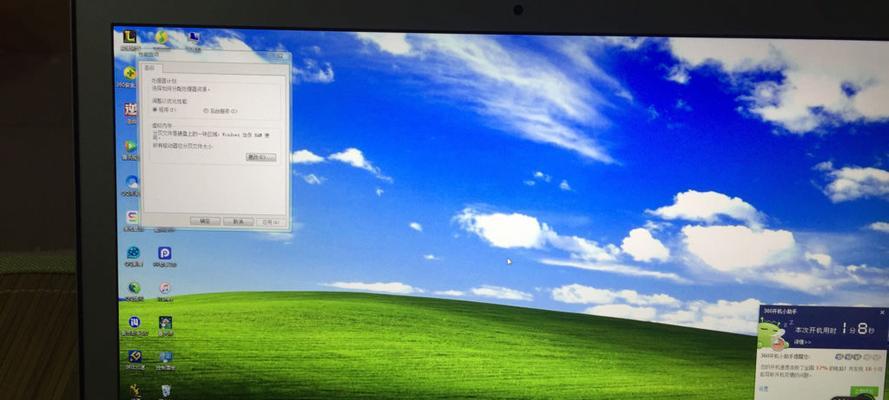Click the green mascot in 360 popup
Screen dimensions: 889x400
[x=774, y=335]
